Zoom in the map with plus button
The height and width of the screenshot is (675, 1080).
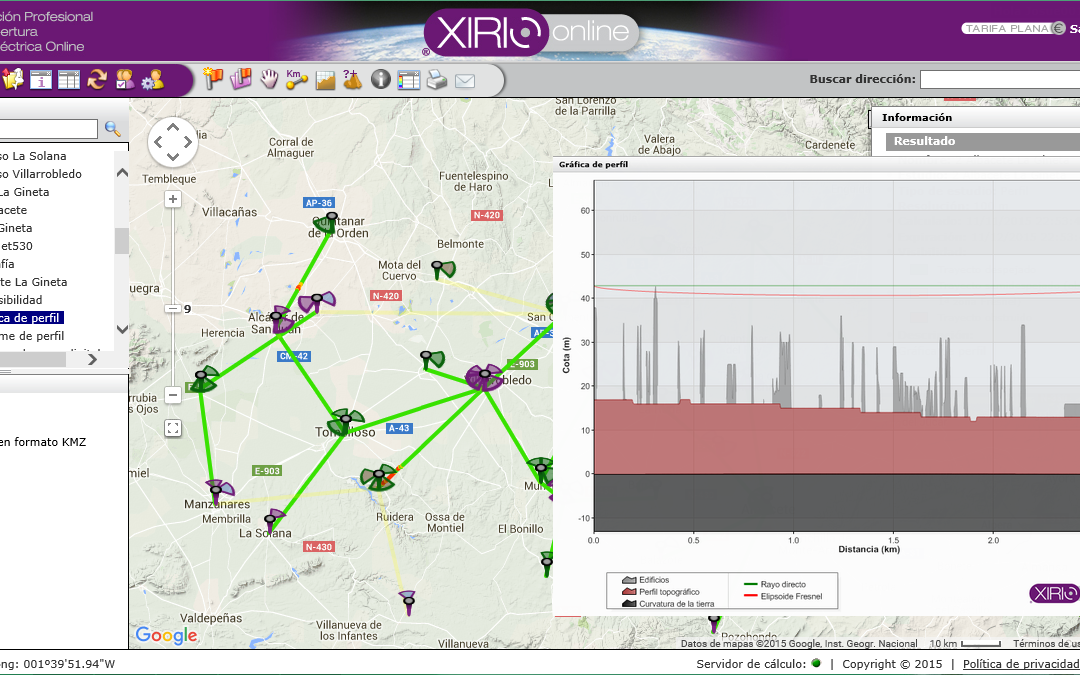[173, 200]
